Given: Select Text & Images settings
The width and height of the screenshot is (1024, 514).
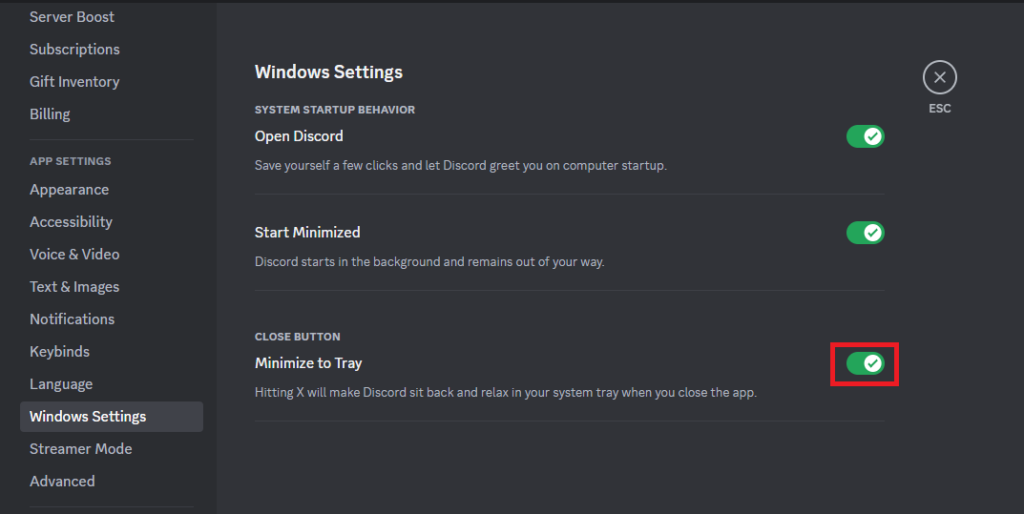Looking at the screenshot, I should [74, 287].
